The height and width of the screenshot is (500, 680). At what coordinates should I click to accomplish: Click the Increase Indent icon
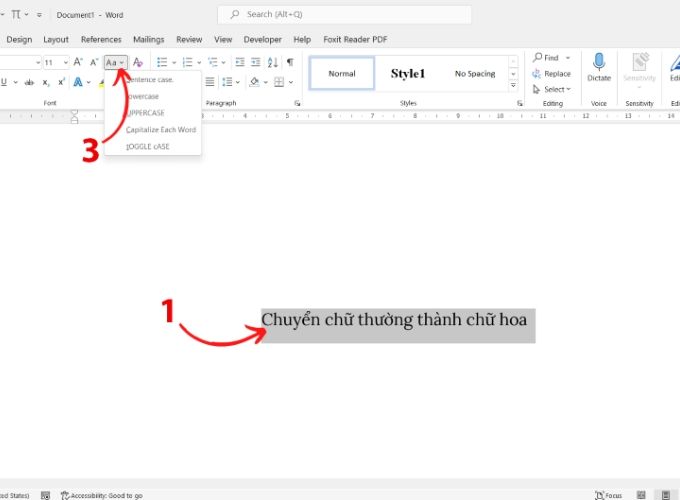coord(256,62)
